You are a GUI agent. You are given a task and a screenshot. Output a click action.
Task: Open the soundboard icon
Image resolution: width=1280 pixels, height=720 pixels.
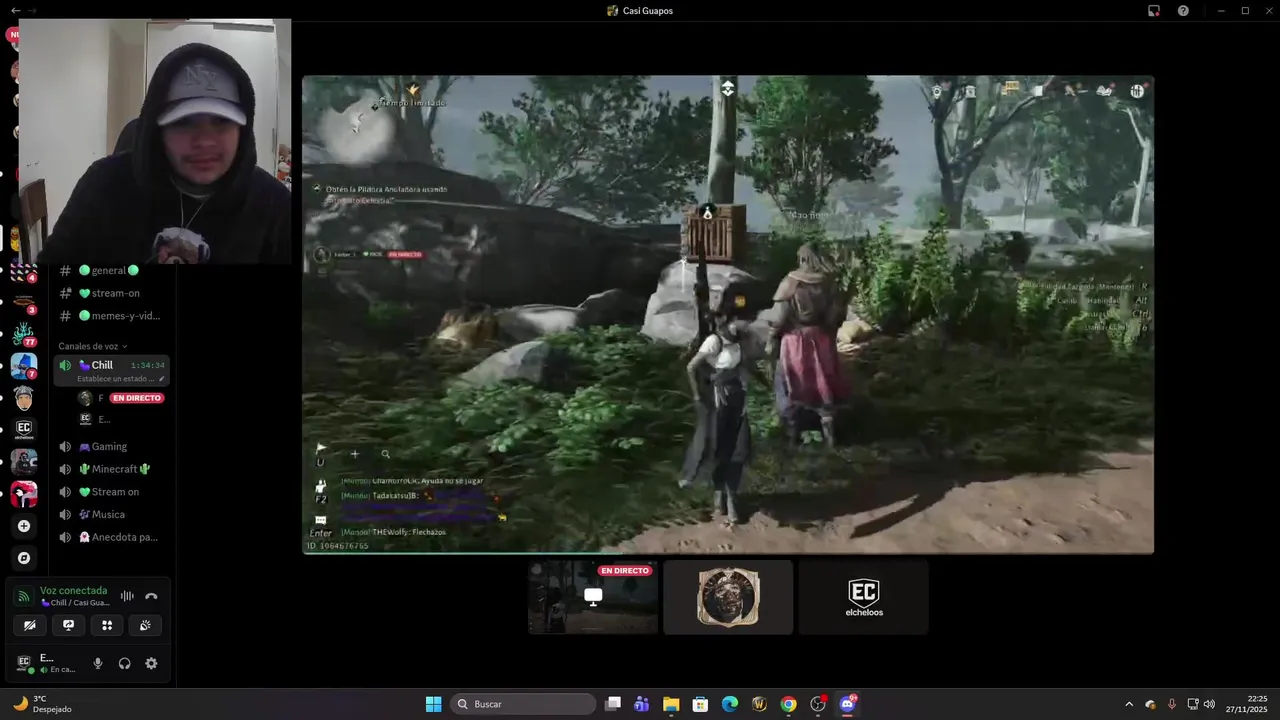click(x=145, y=625)
